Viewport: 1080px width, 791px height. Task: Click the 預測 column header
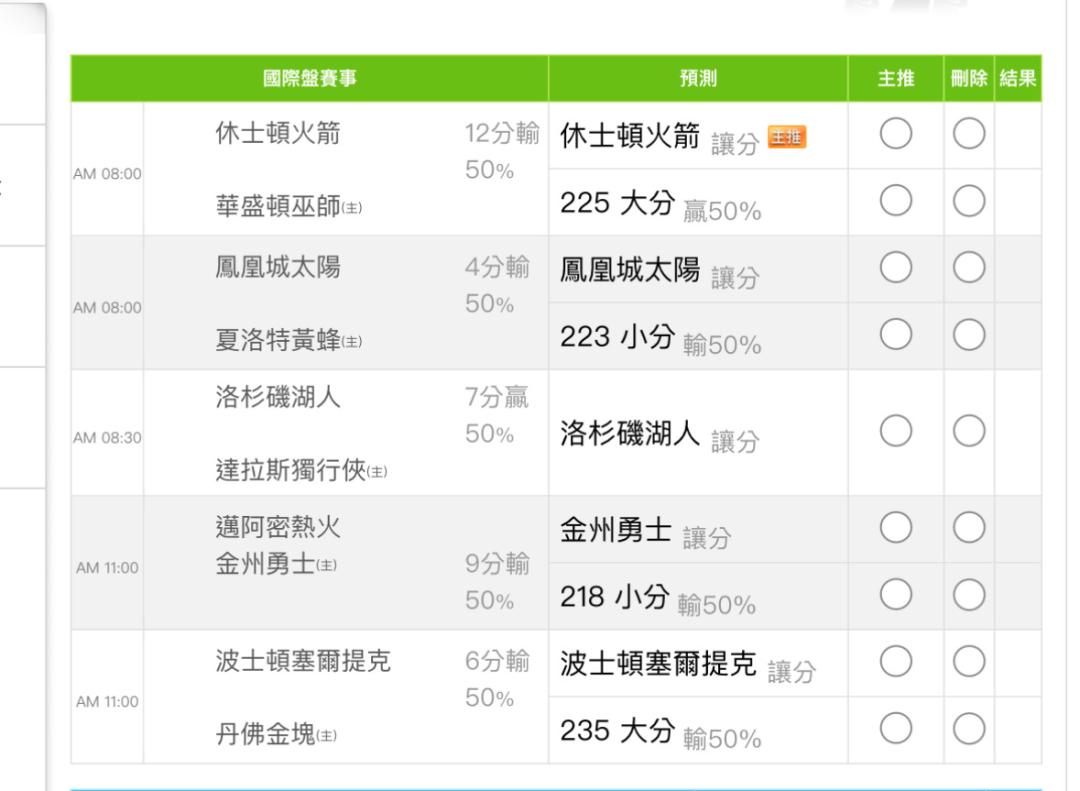coord(698,78)
